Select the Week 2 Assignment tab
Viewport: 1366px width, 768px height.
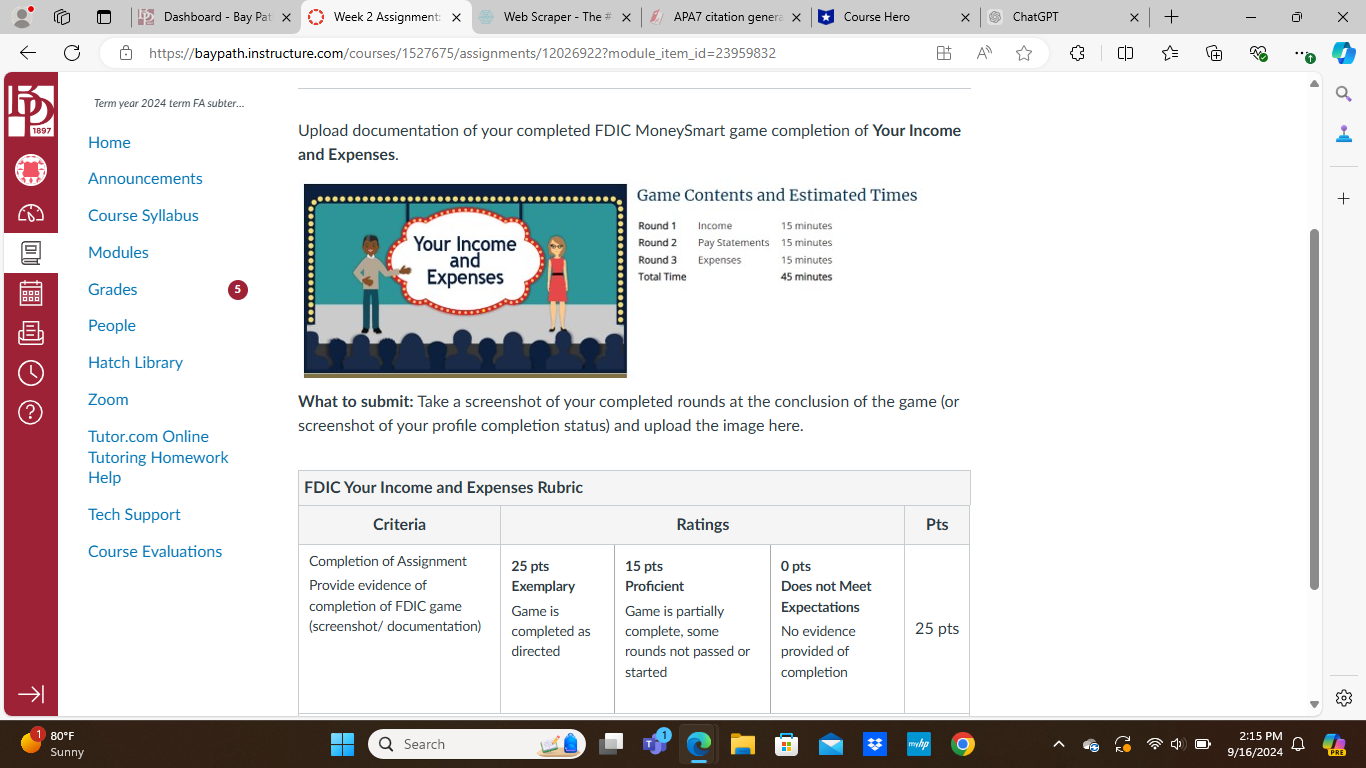(386, 17)
